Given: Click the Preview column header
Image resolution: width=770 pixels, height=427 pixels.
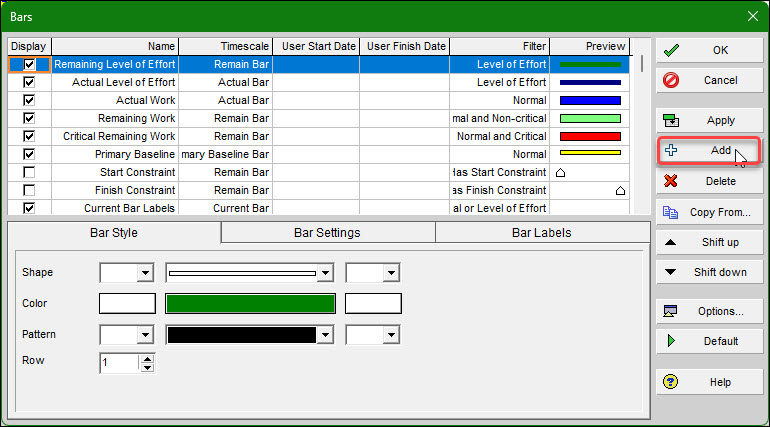Looking at the screenshot, I should (x=590, y=46).
